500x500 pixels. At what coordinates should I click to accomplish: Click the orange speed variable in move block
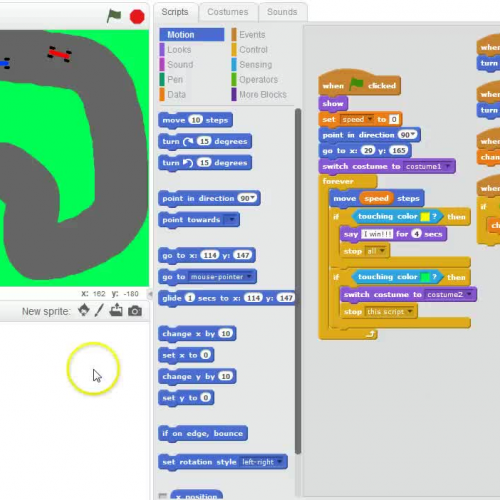376,198
